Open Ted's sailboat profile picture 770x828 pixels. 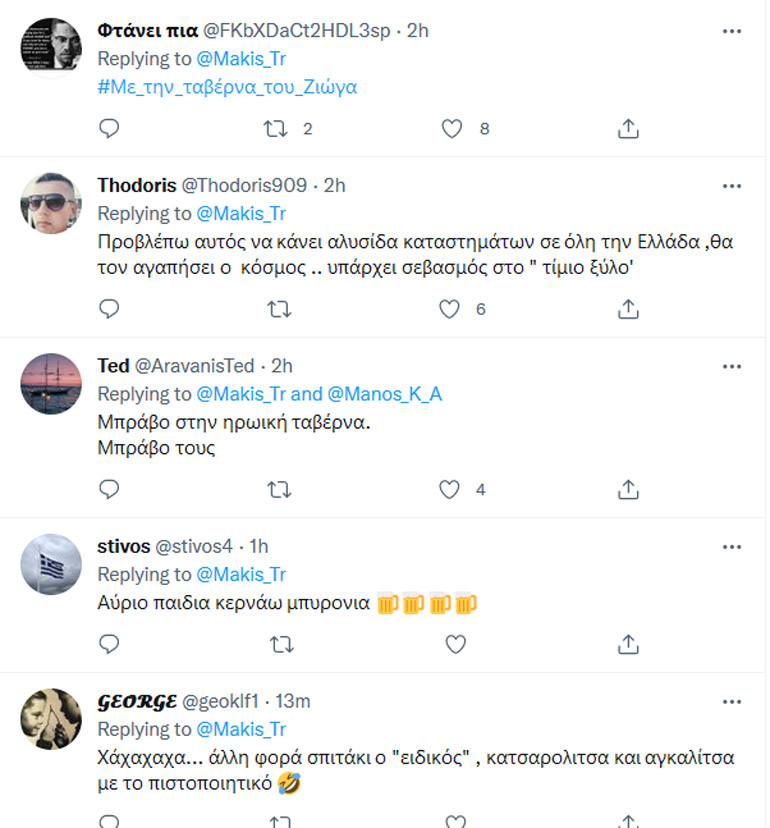tap(51, 384)
